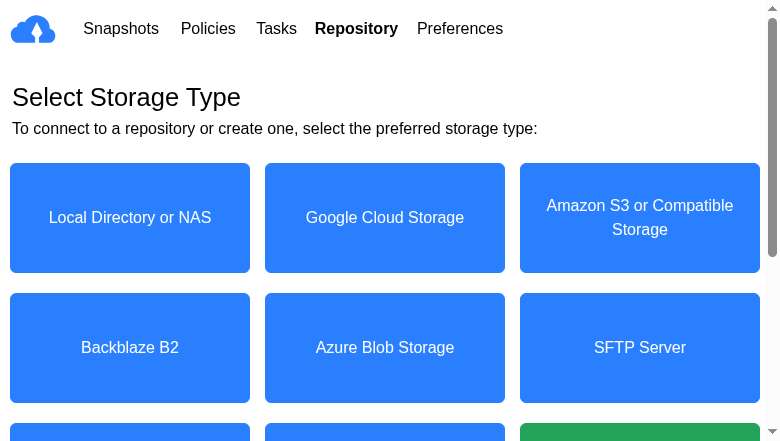Click the partially visible green storage button
The height and width of the screenshot is (441, 780).
click(x=640, y=433)
